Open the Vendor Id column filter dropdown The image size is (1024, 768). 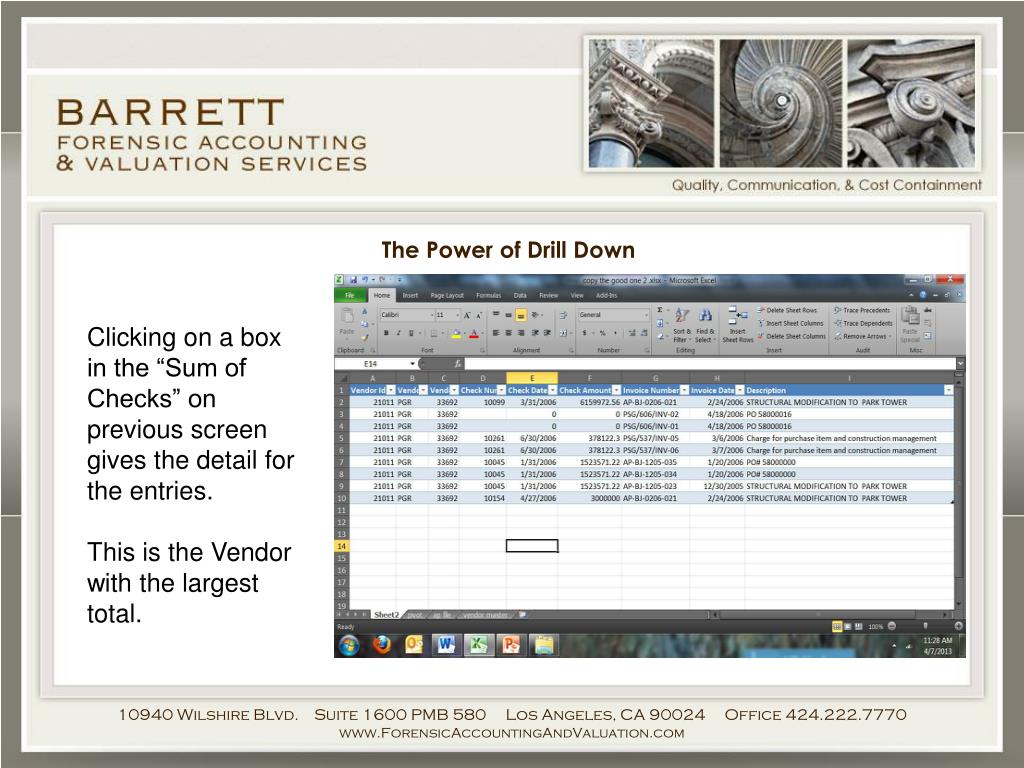[x=391, y=390]
